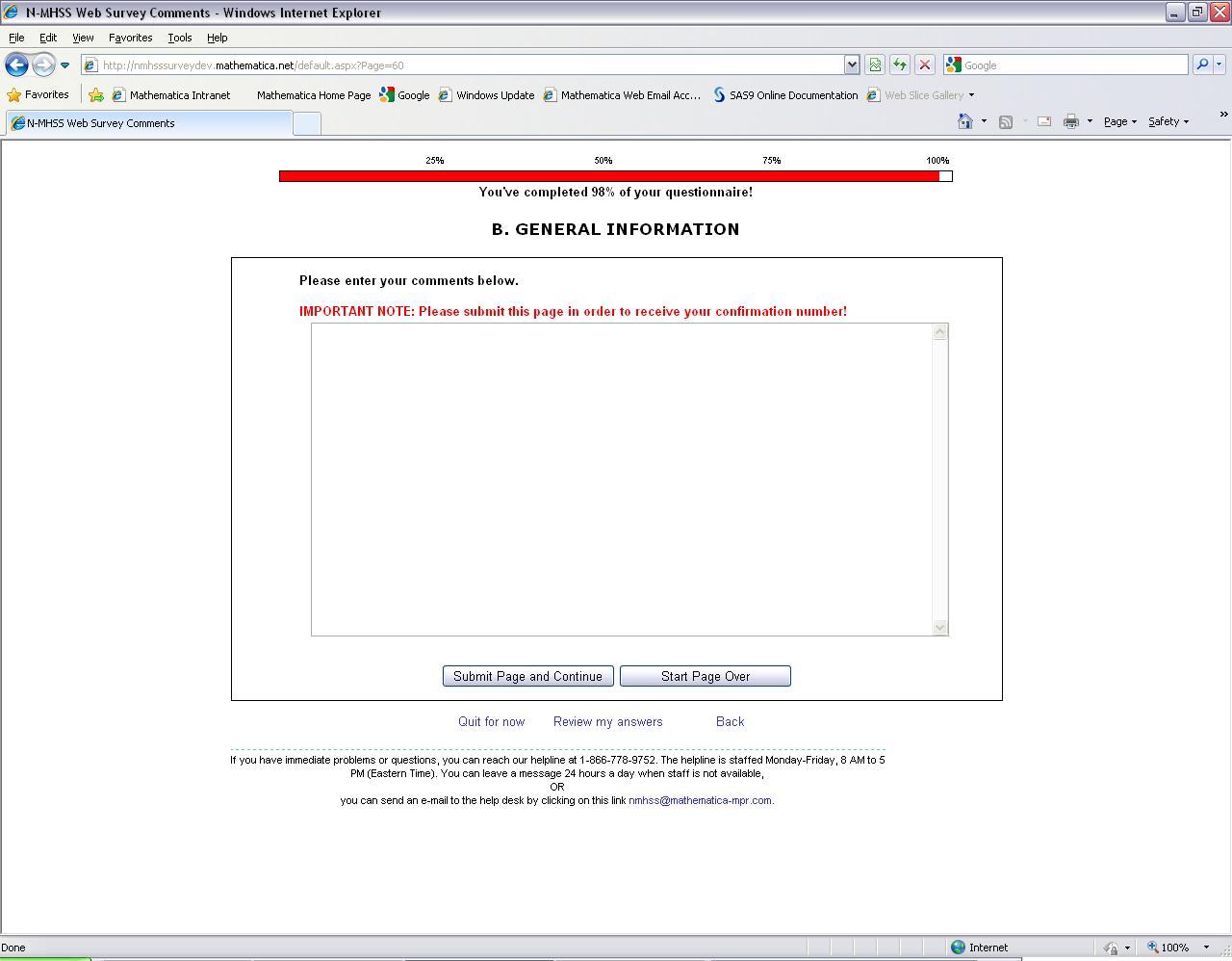Open the Mathematica Web Email Access favorite
This screenshot has width=1232, height=961.
coord(623,95)
